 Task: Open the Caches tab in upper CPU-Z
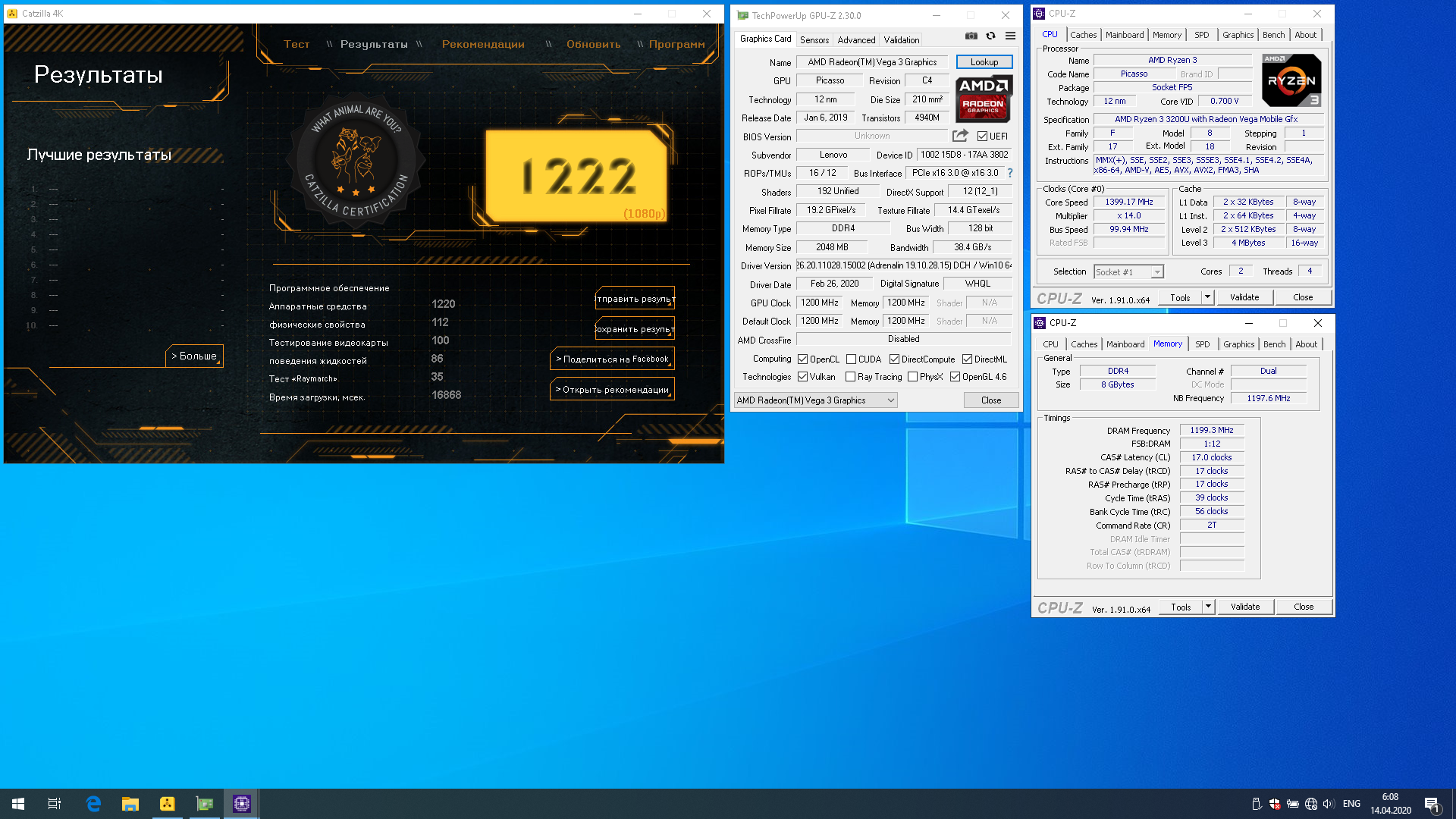1083,35
